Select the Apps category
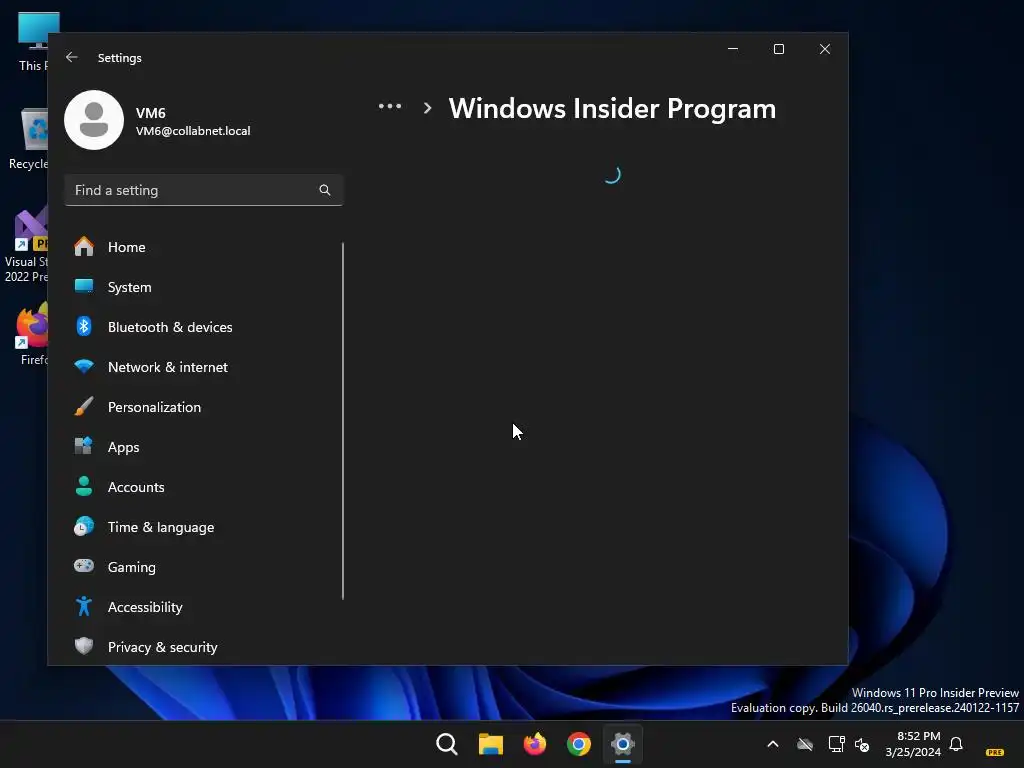Viewport: 1024px width, 768px height. (204, 447)
